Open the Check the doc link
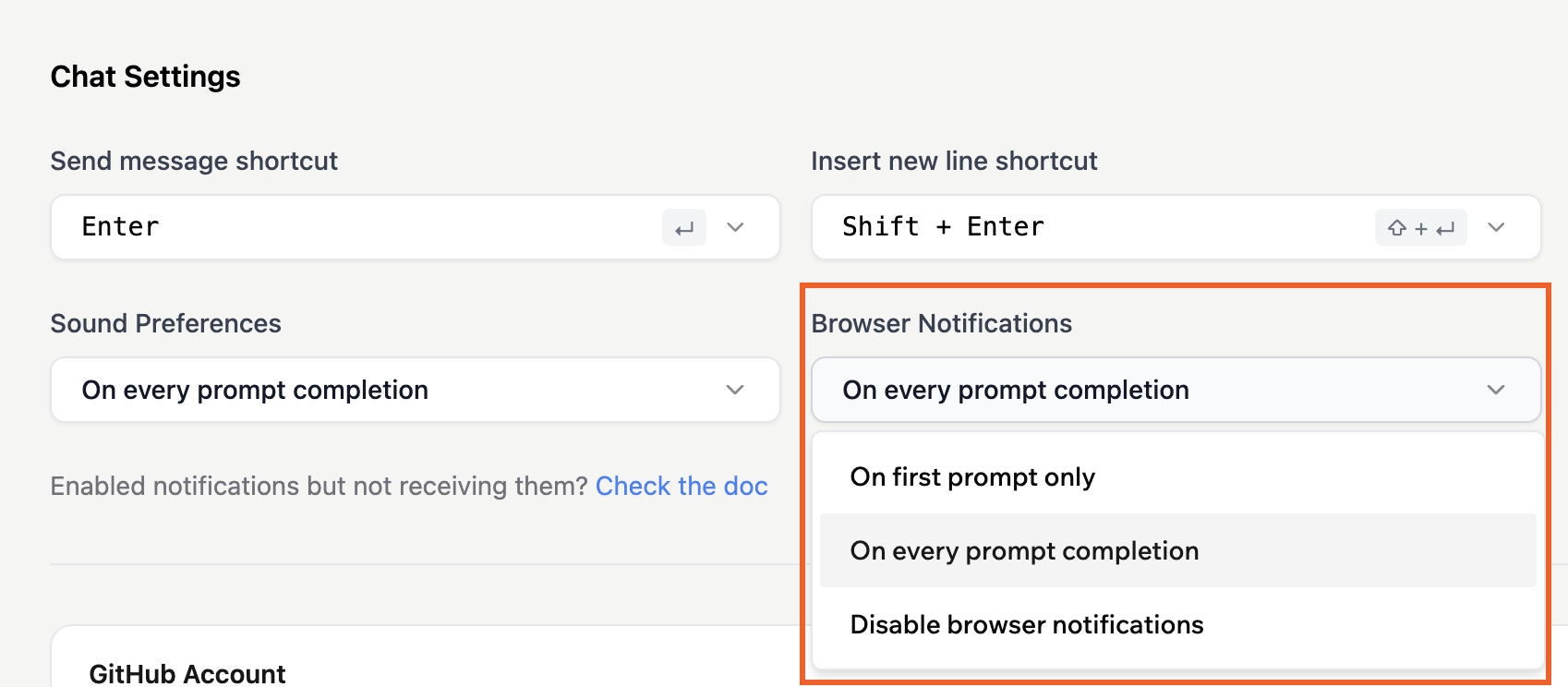This screenshot has height=687, width=1568. coord(681,486)
